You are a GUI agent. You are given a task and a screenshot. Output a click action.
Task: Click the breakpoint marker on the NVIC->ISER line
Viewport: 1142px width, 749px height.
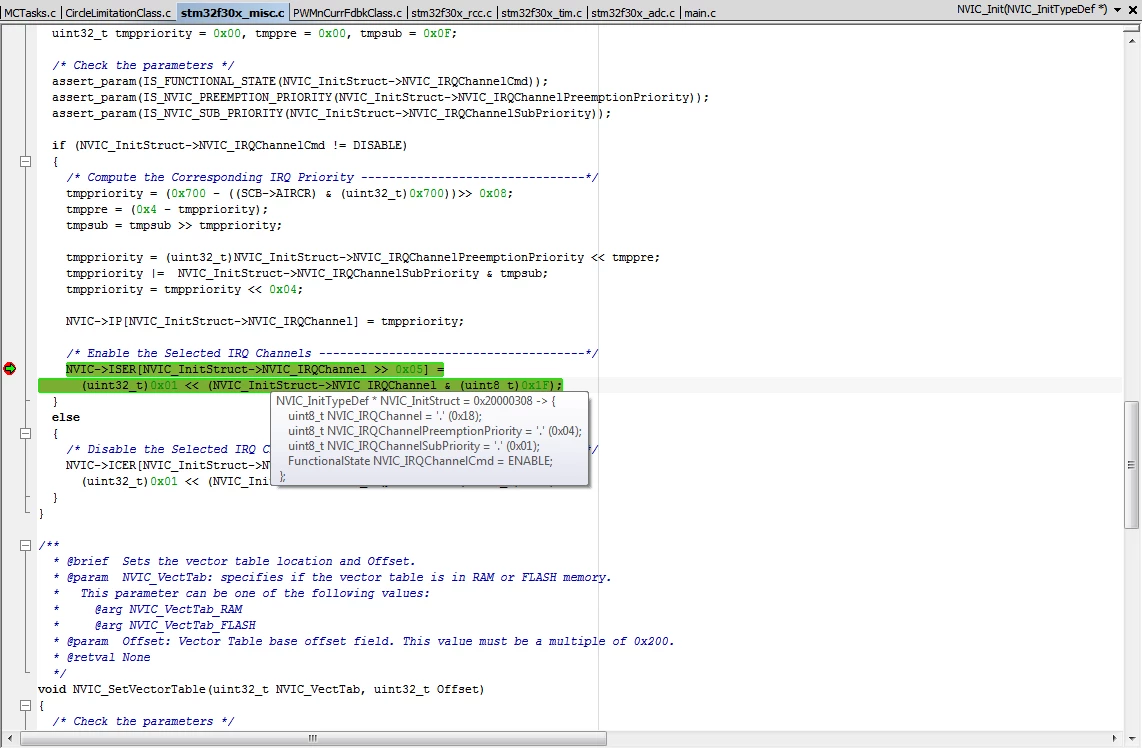click(x=9, y=369)
